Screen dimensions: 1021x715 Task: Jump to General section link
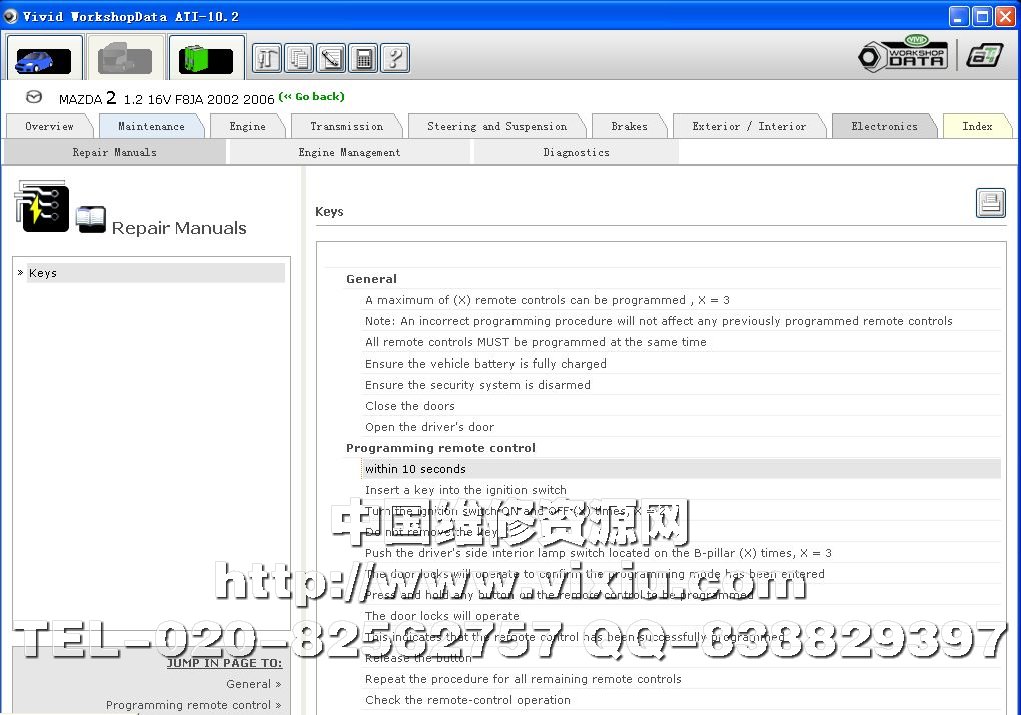tap(252, 684)
